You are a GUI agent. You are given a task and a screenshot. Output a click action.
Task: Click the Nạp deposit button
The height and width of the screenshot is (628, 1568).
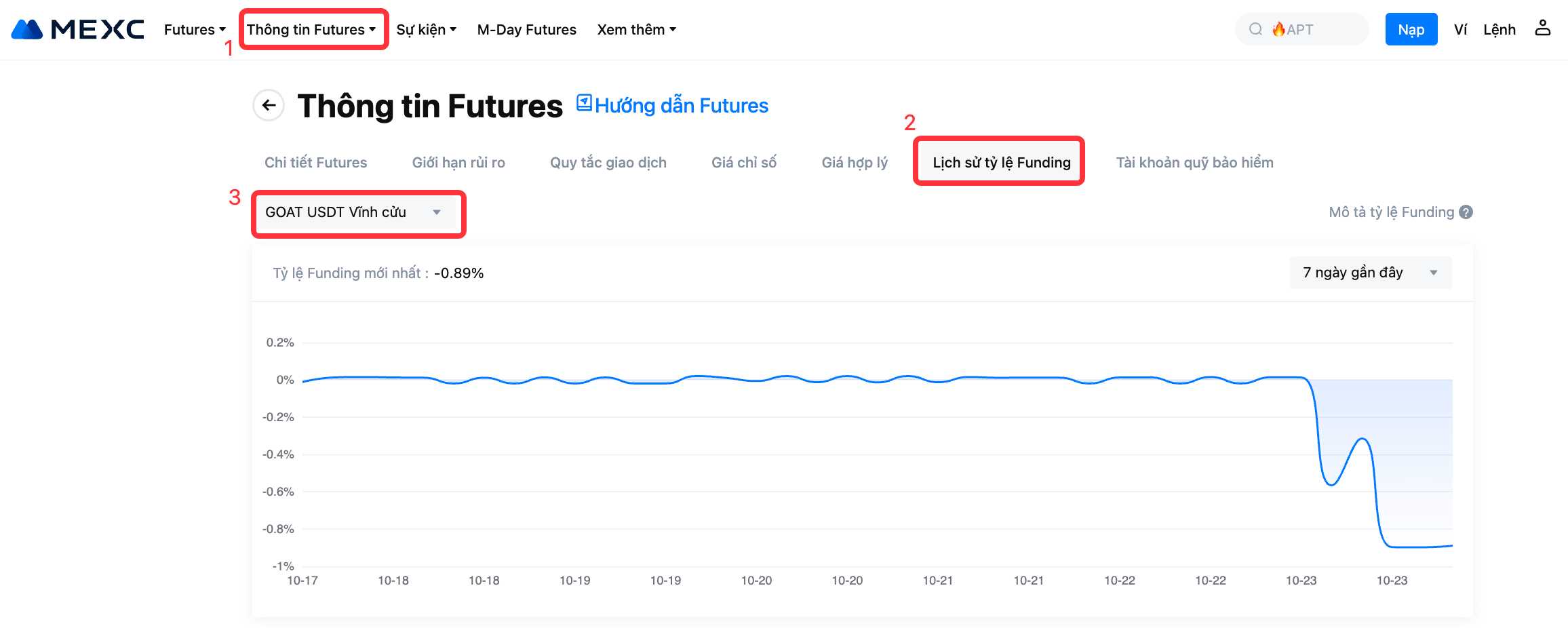click(1411, 30)
